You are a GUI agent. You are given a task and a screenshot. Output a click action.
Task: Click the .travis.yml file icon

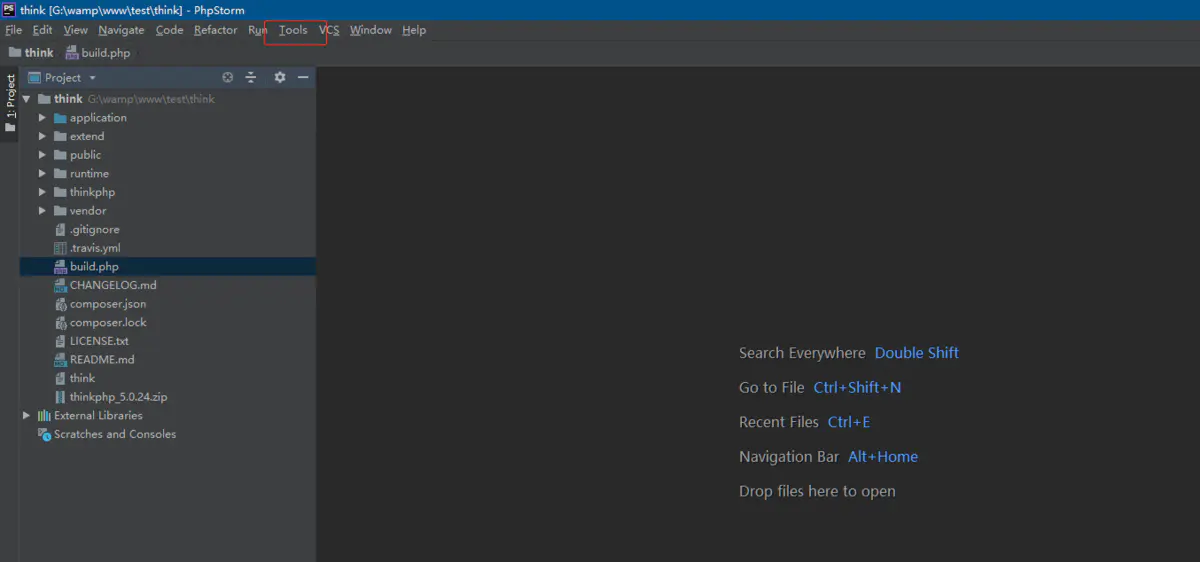pos(60,248)
